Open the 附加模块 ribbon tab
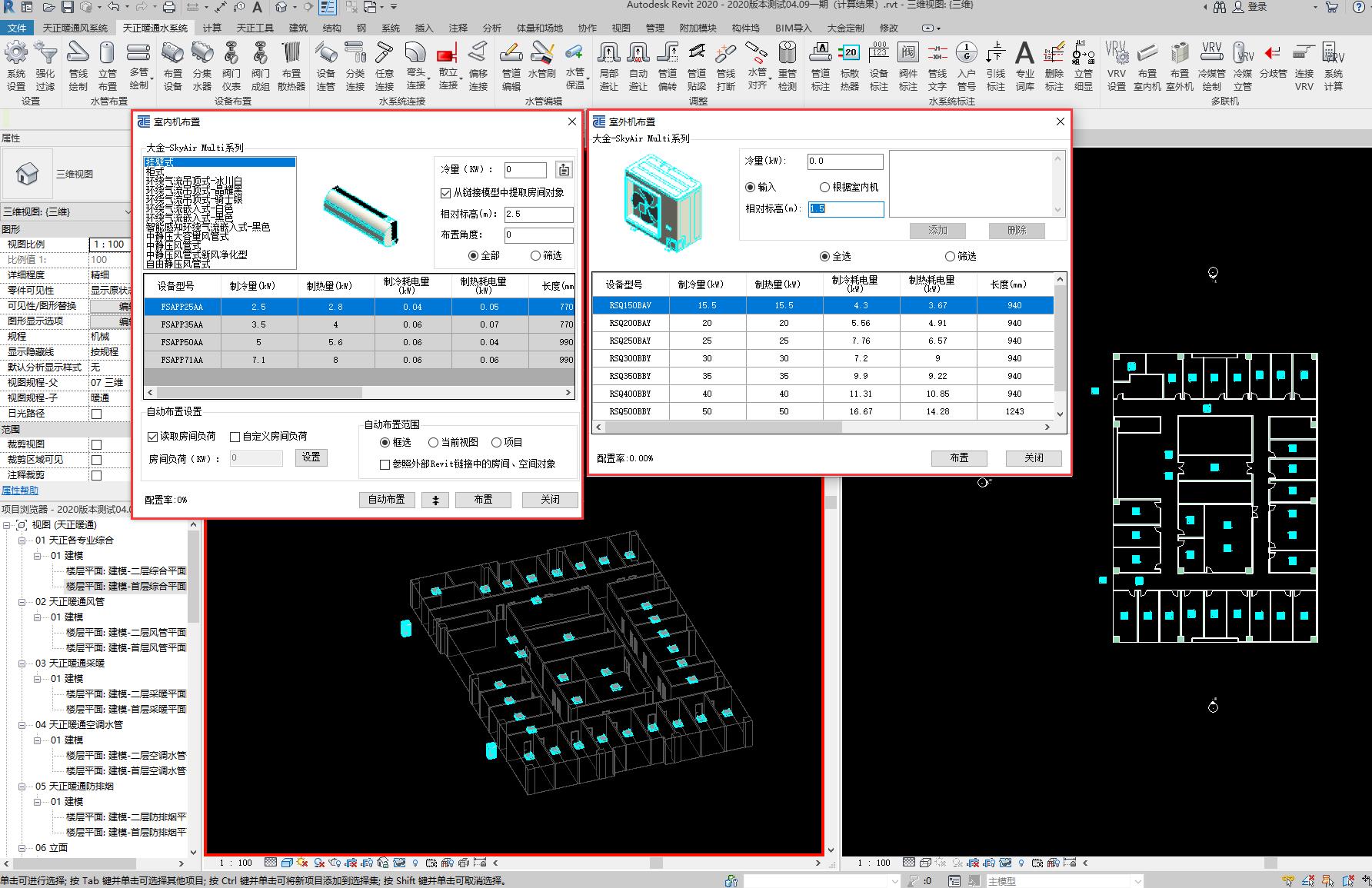Image resolution: width=1372 pixels, height=888 pixels. coord(698,28)
